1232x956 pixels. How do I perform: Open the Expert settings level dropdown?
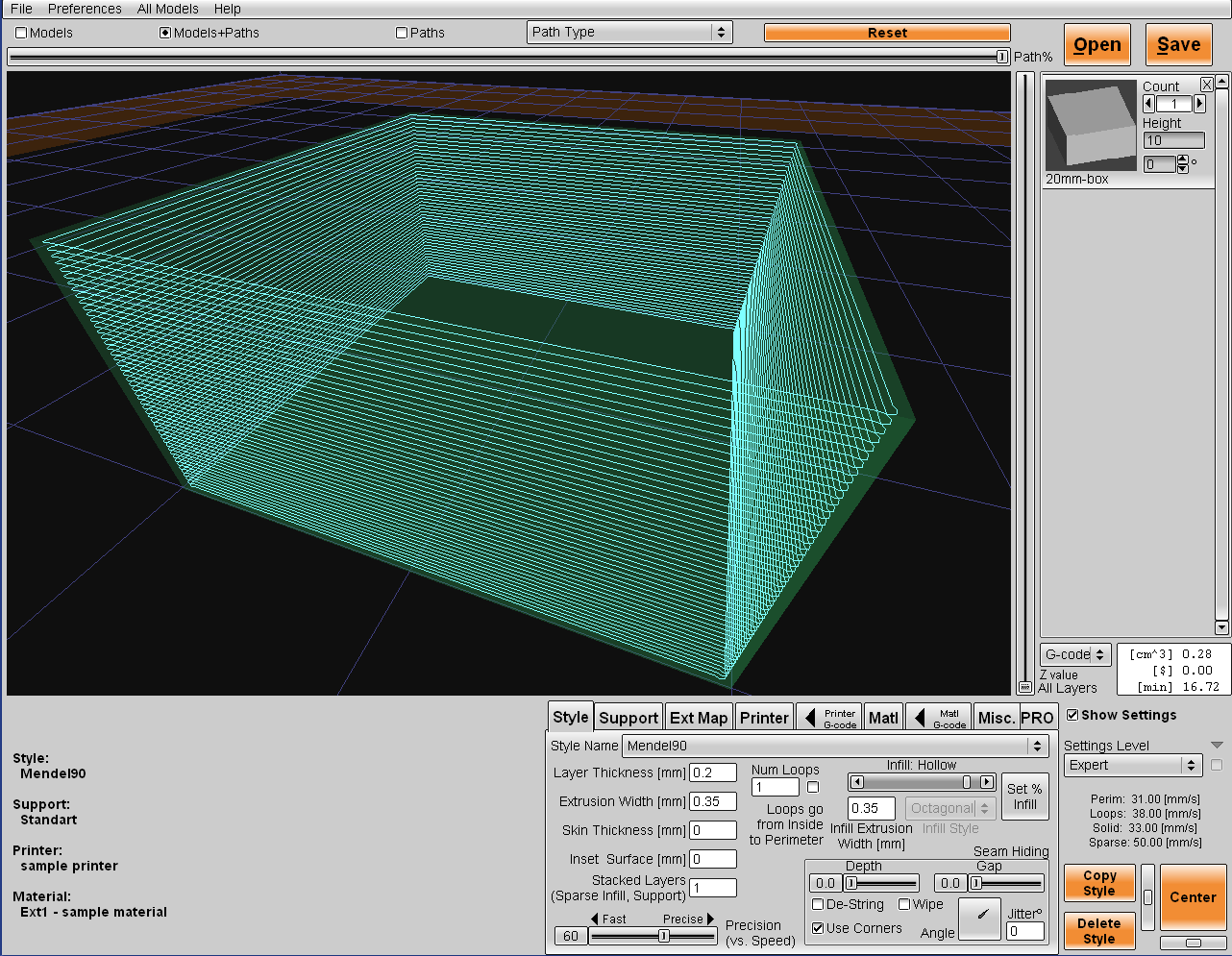1133,765
